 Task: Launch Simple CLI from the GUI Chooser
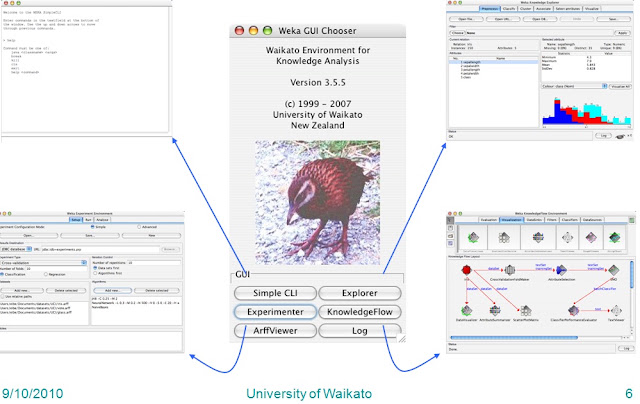(275, 293)
